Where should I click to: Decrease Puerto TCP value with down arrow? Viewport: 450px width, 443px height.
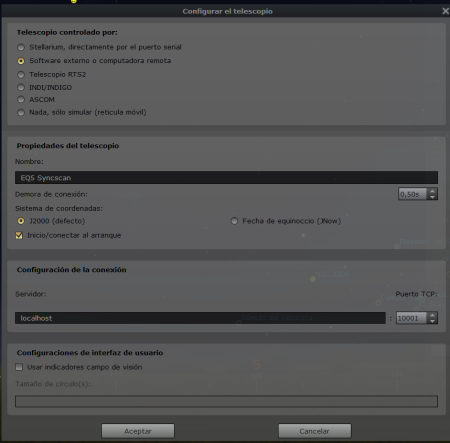(x=432, y=321)
